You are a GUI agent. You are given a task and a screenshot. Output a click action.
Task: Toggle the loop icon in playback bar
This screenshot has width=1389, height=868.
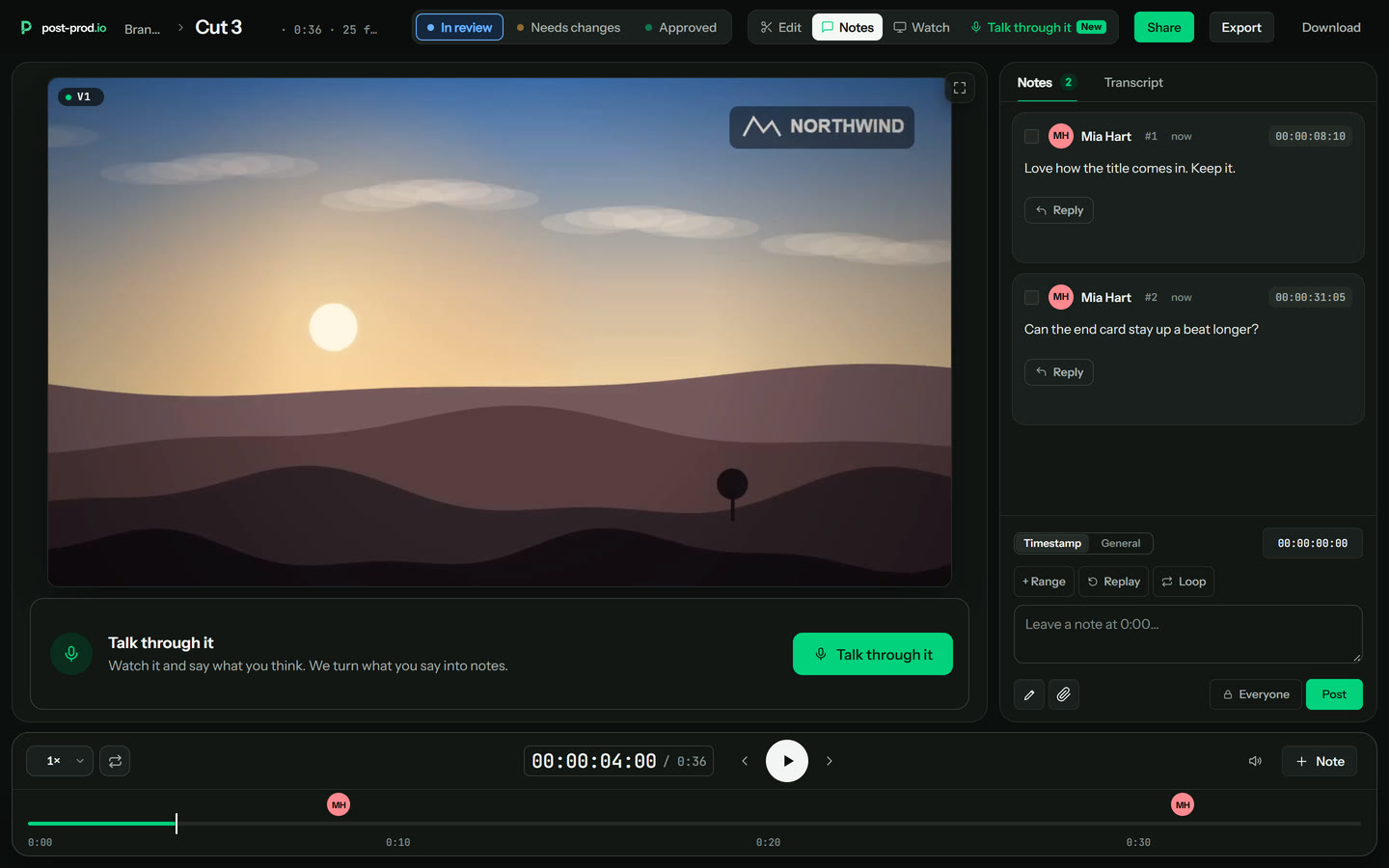click(x=115, y=761)
